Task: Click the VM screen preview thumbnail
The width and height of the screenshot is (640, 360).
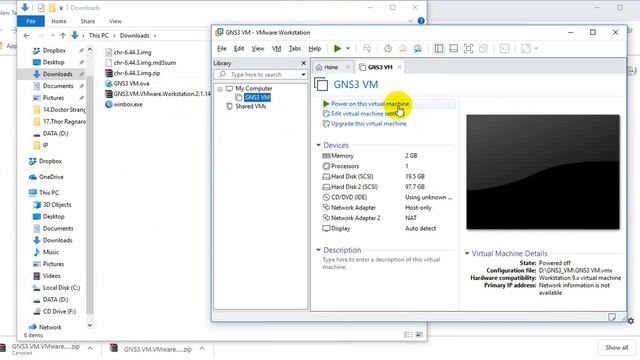Action: coord(543,171)
